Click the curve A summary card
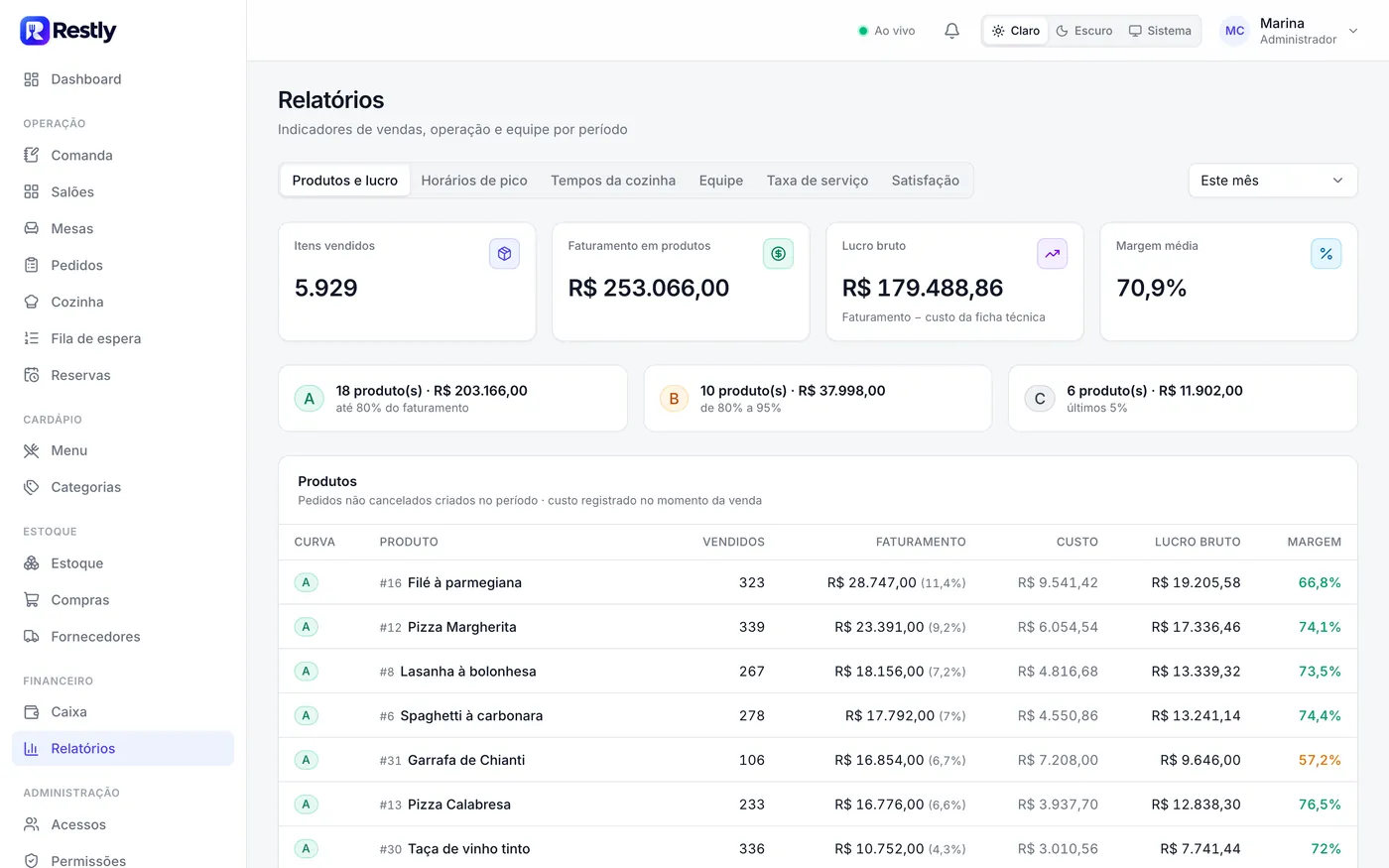1389x868 pixels. (452, 399)
